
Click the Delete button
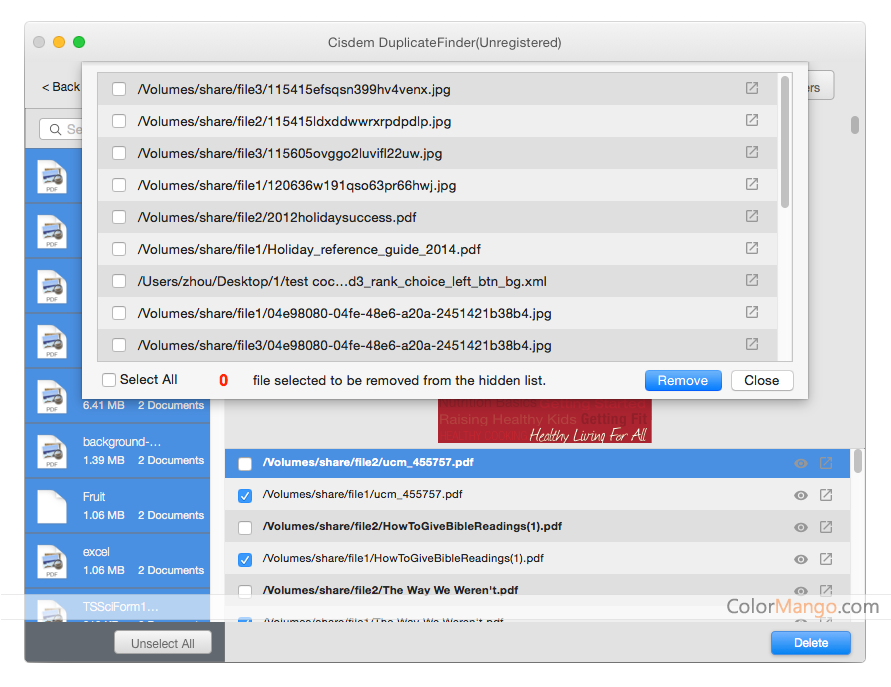click(x=810, y=643)
